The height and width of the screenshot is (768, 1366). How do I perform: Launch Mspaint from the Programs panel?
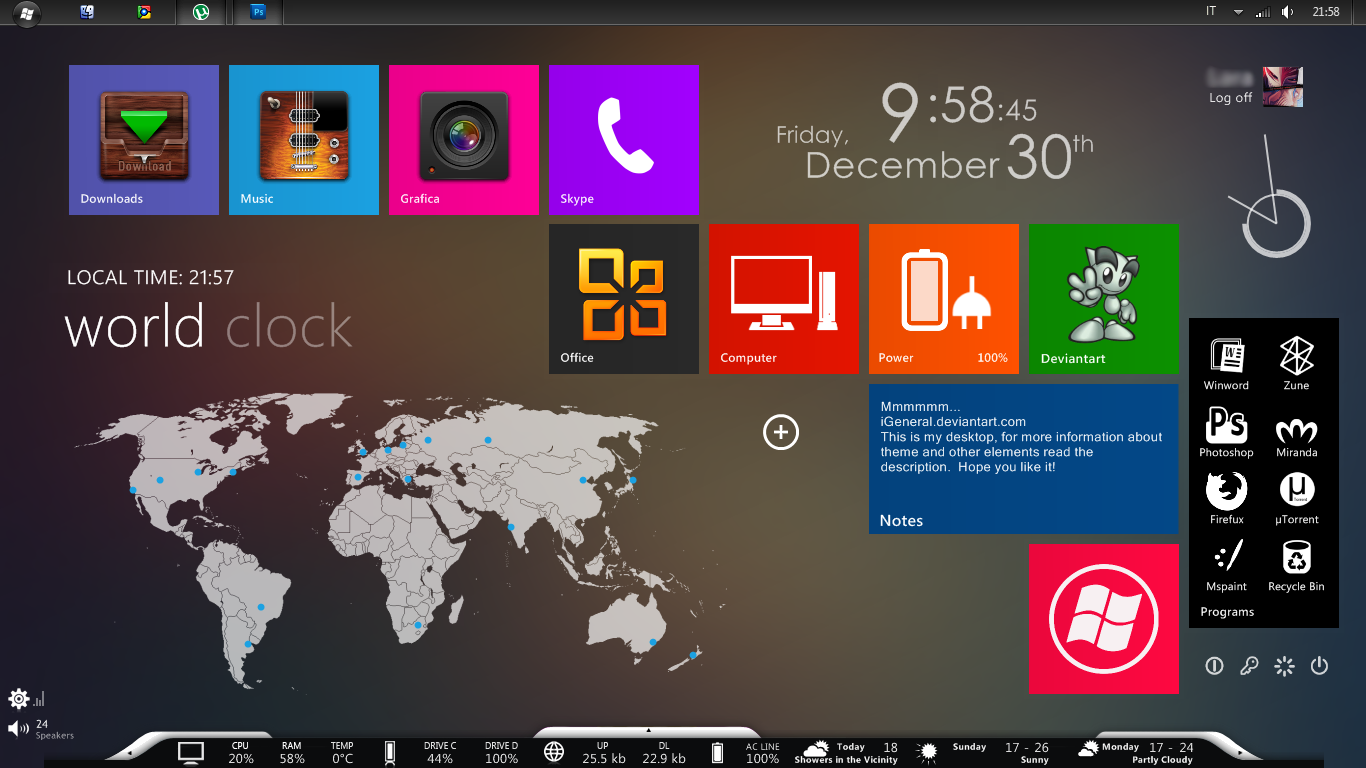tap(1226, 566)
